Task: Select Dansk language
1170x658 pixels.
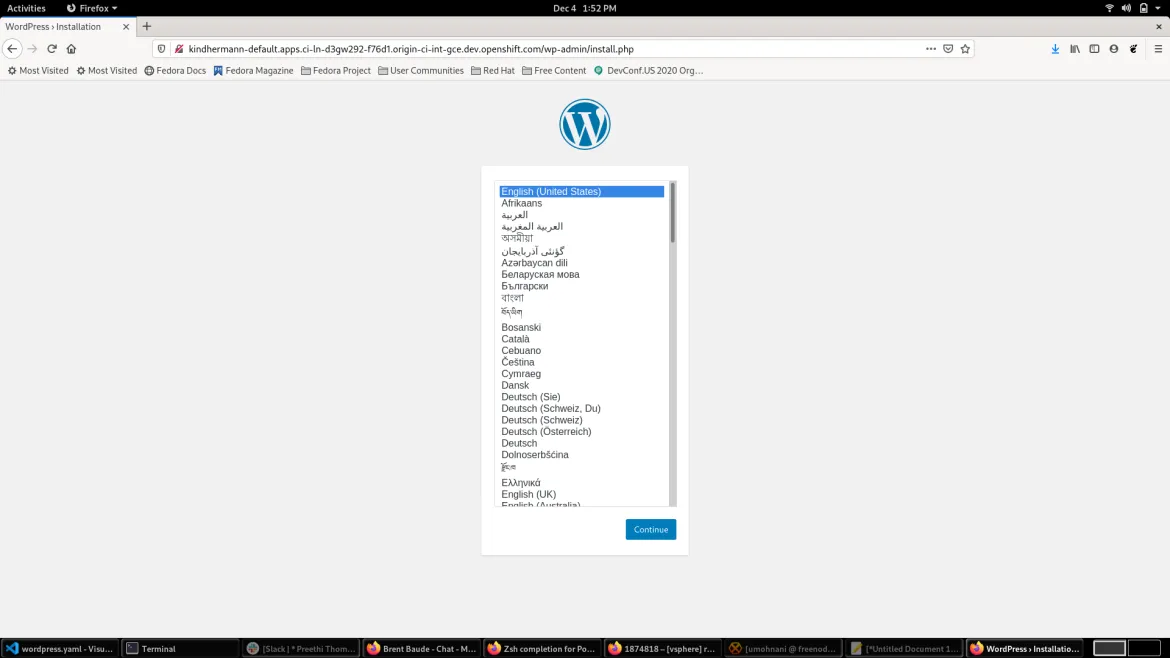Action: tap(581, 385)
